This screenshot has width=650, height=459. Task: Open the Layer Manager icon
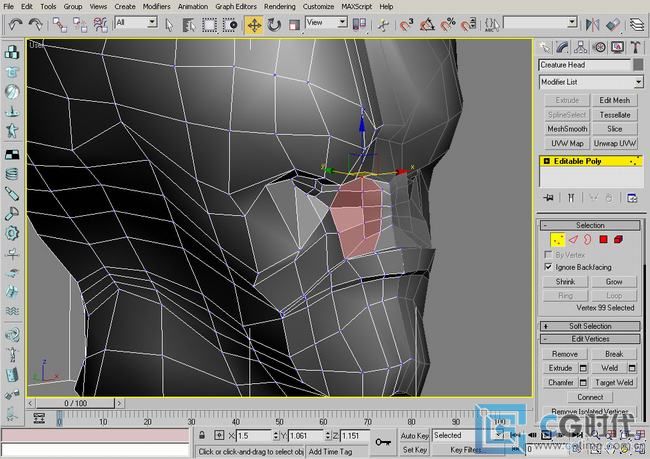pyautogui.click(x=637, y=25)
